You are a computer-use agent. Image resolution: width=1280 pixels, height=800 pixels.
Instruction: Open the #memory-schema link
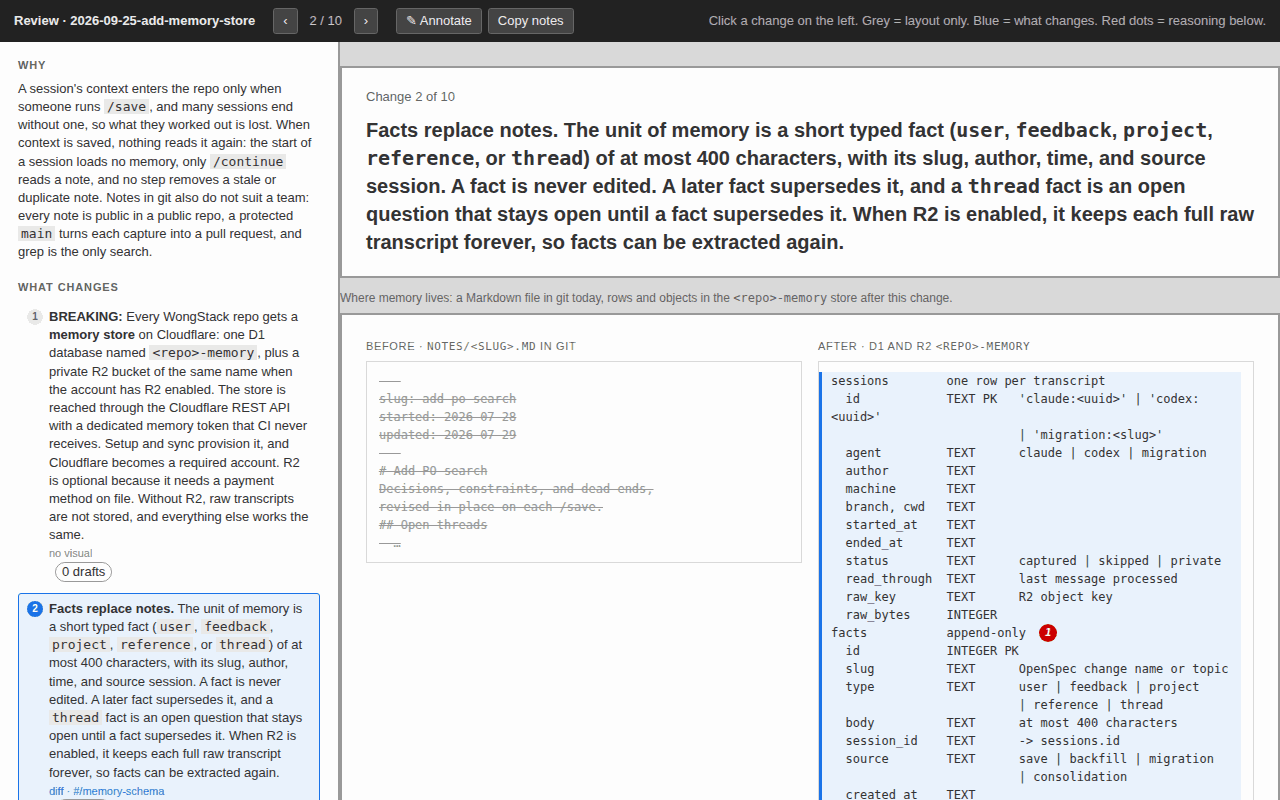119,791
